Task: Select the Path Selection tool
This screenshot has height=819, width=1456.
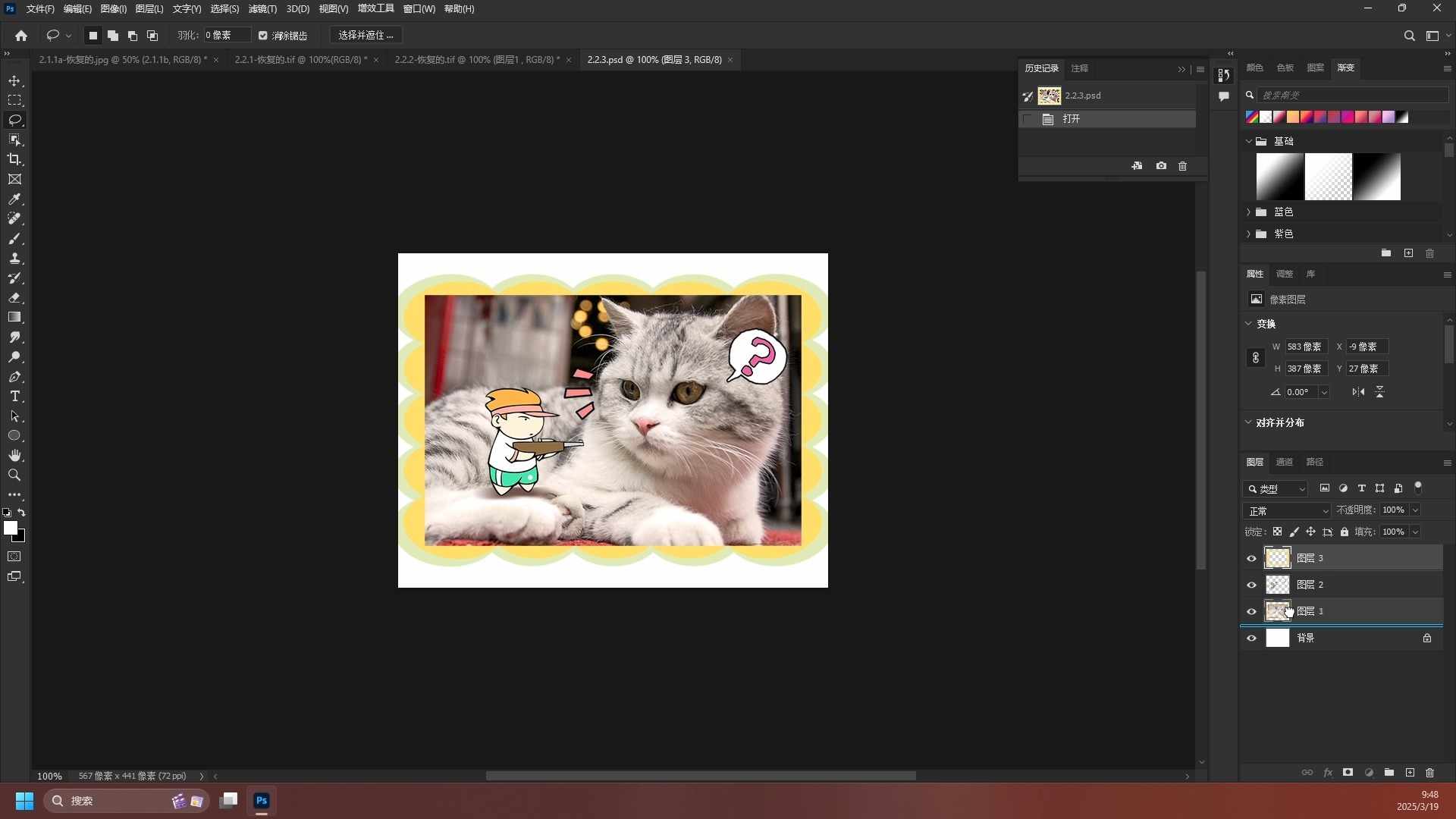Action: [14, 416]
